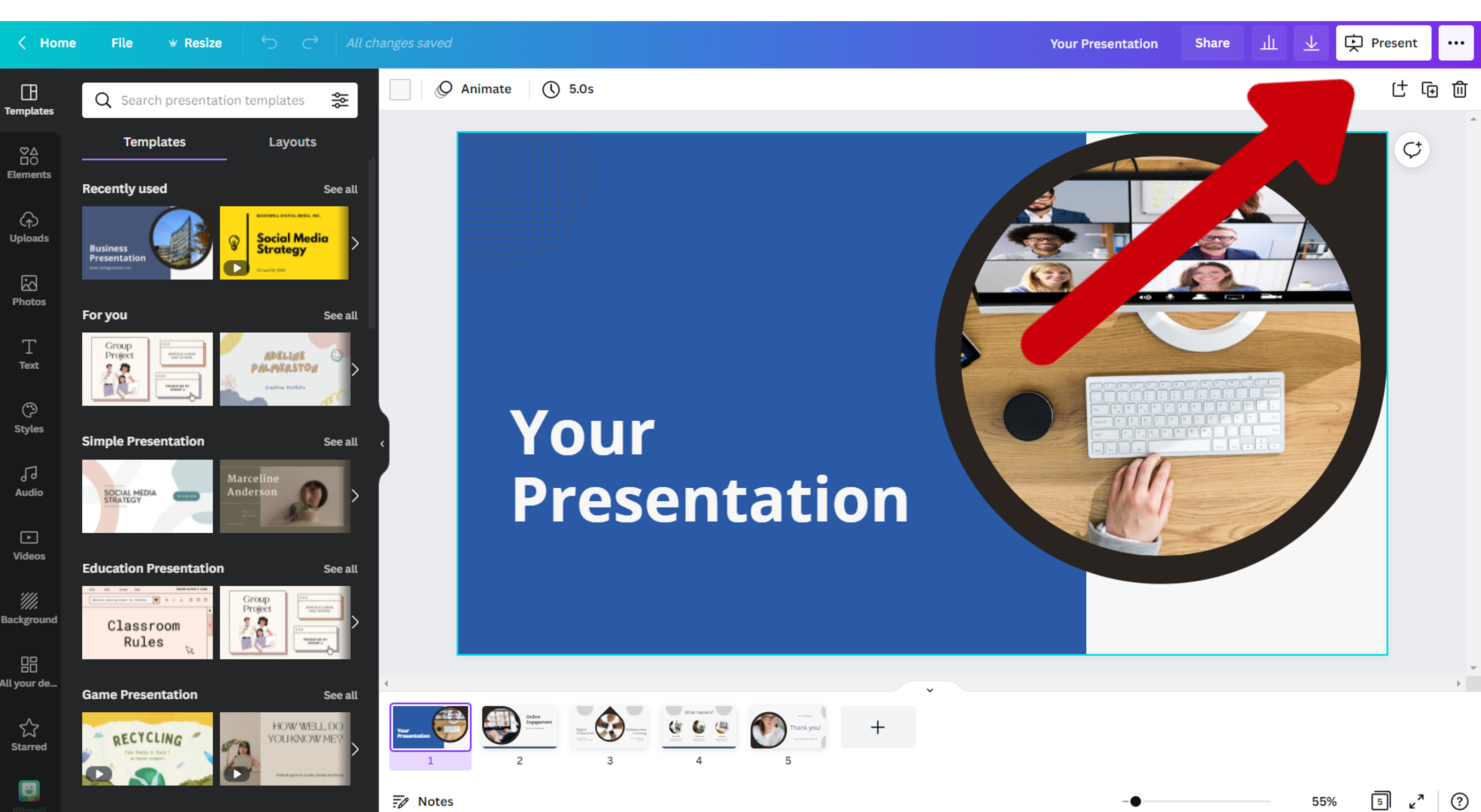This screenshot has width=1481, height=812.
Task: Click the redo arrow icon
Action: pos(310,43)
